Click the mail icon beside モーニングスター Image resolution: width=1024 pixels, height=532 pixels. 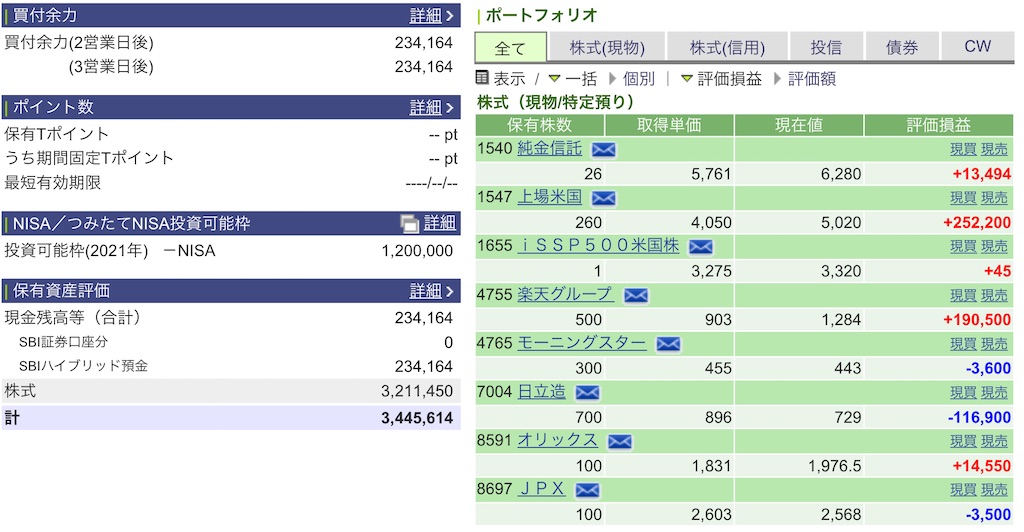pyautogui.click(x=668, y=344)
